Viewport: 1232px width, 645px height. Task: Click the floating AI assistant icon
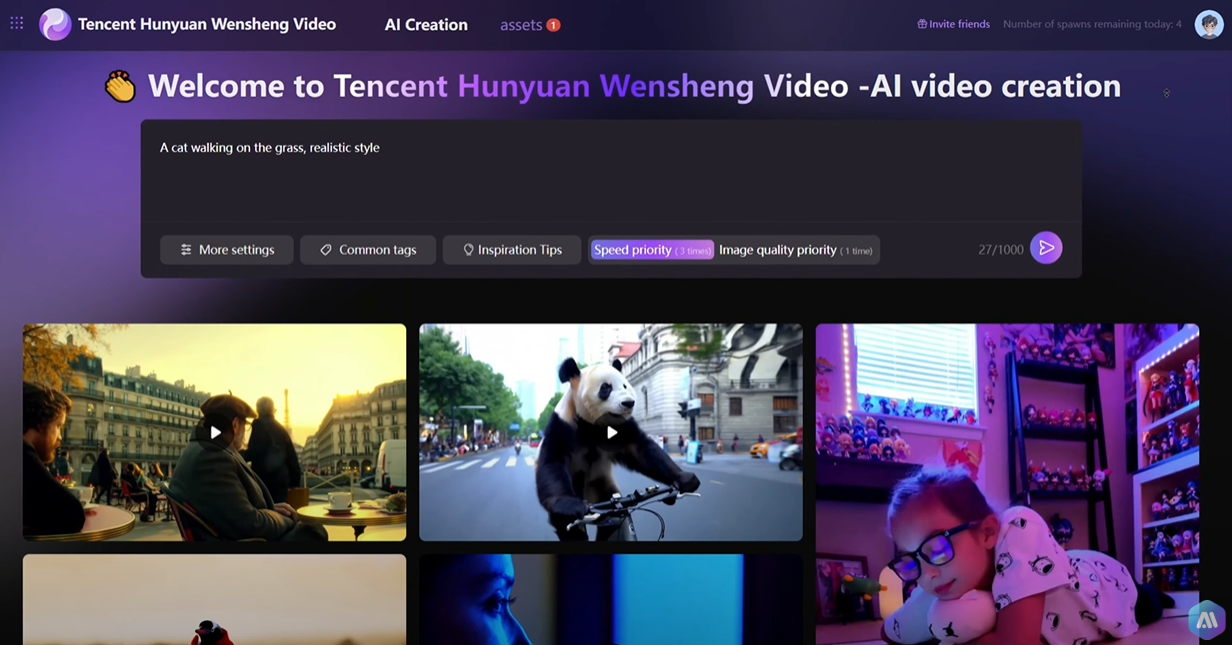click(x=1206, y=621)
